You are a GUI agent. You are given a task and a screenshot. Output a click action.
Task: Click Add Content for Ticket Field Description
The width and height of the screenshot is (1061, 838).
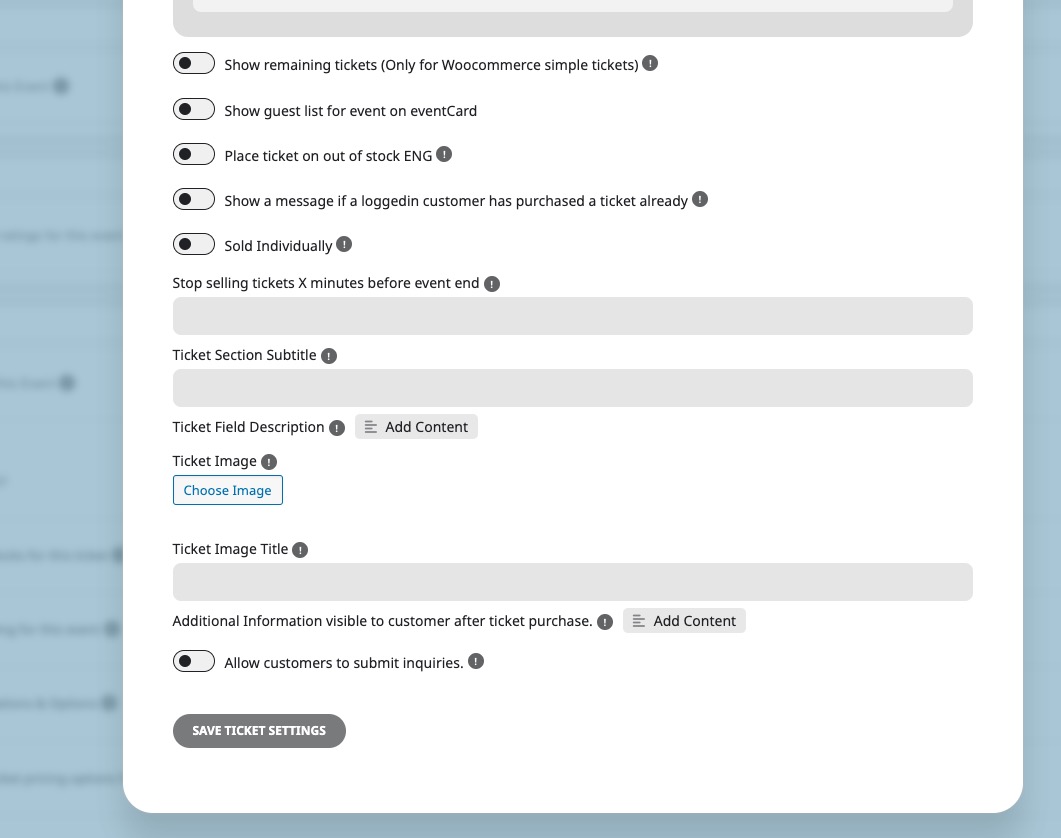[416, 426]
